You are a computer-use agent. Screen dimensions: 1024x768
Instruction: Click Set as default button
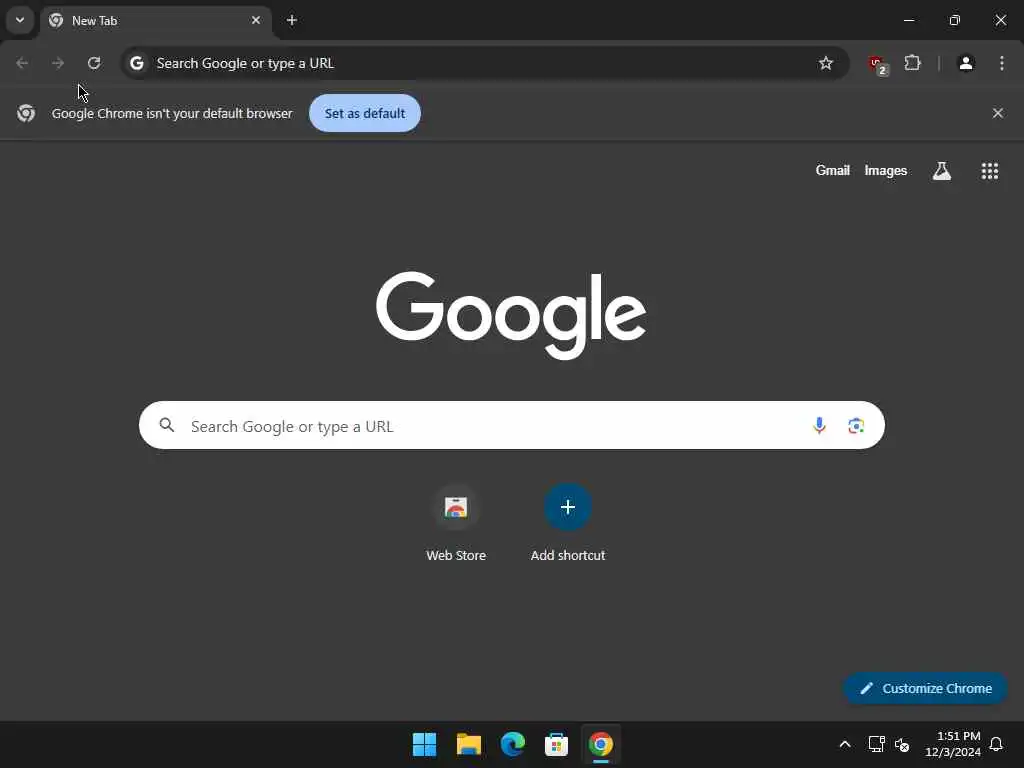pyautogui.click(x=364, y=113)
